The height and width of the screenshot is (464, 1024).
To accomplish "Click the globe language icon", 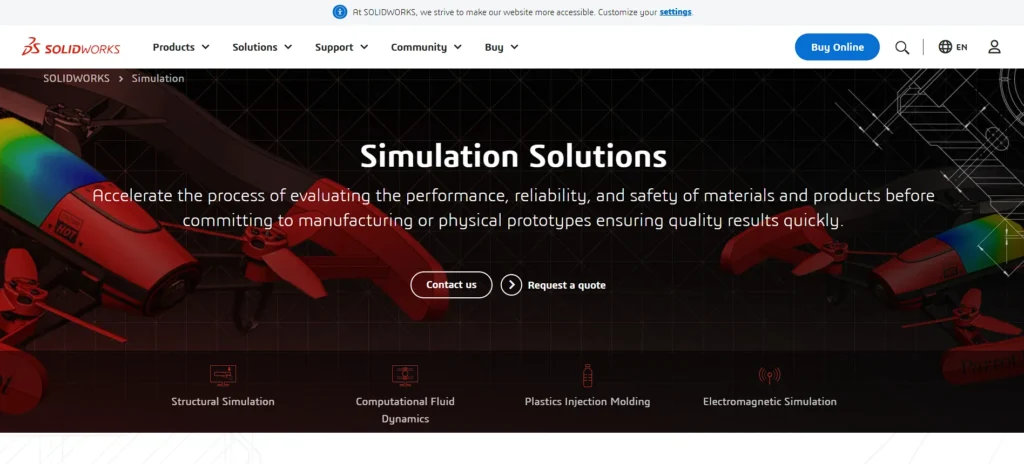I will click(x=945, y=46).
